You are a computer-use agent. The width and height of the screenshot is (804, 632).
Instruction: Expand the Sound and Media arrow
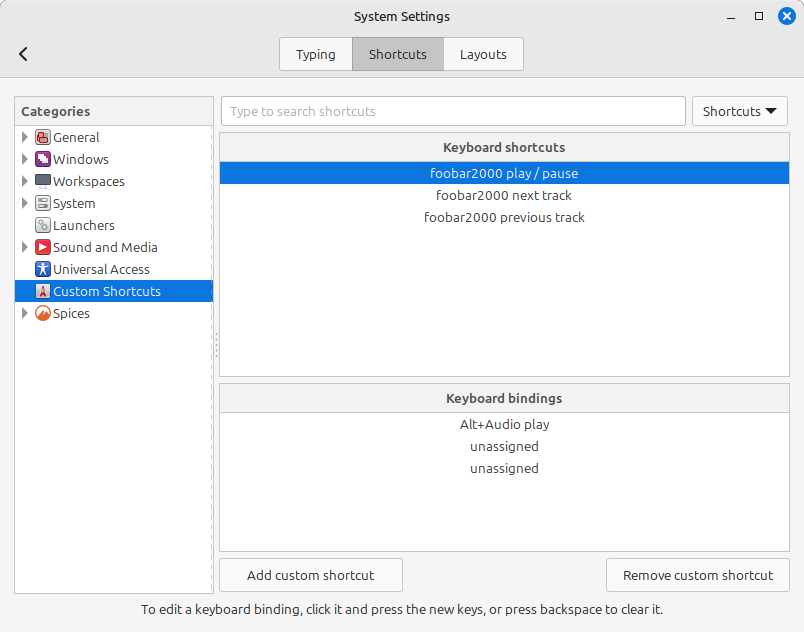pyautogui.click(x=24, y=248)
